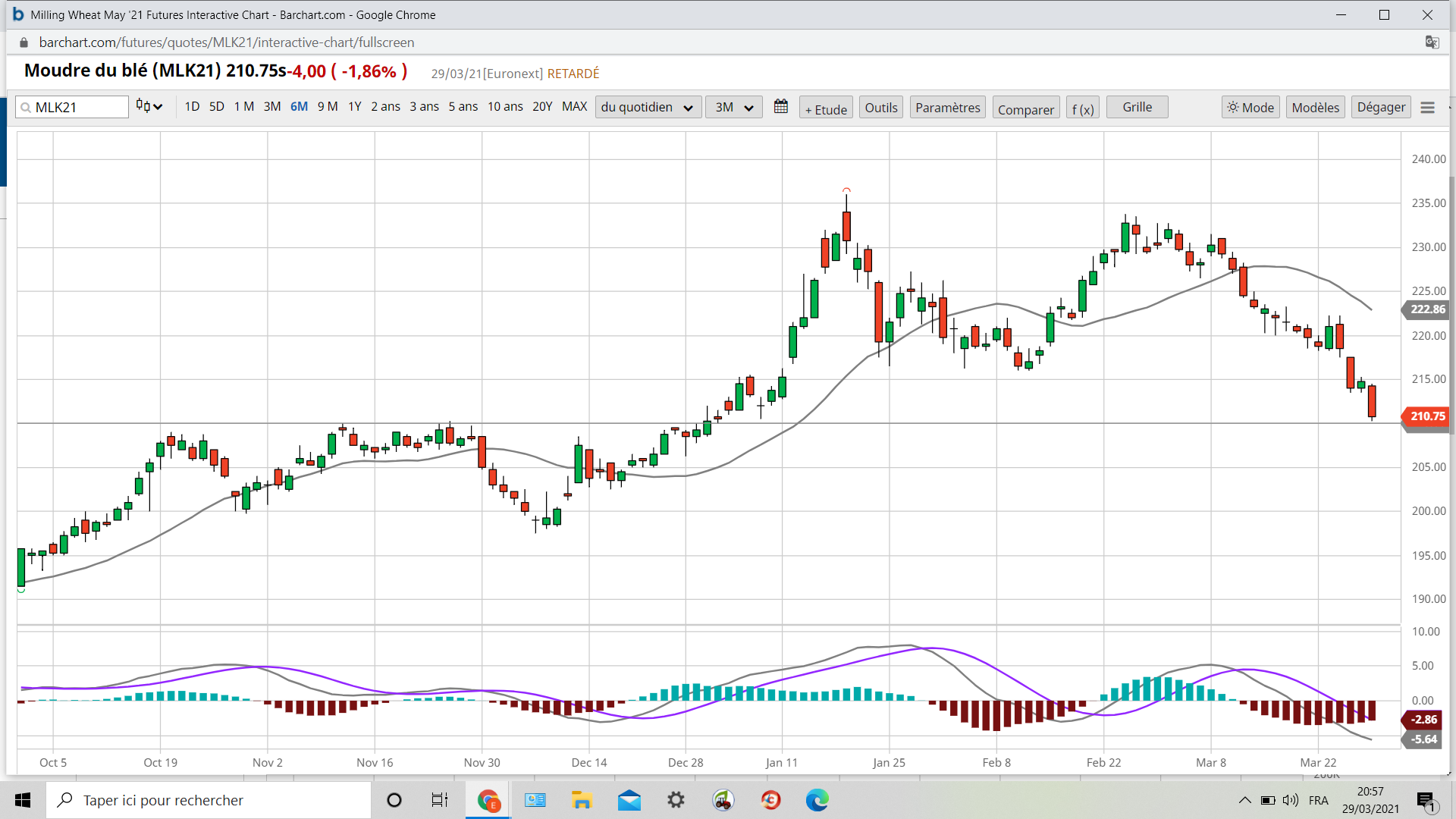Open Chrome from the Windows taskbar
Screen dimensions: 1456x819
tap(488, 800)
